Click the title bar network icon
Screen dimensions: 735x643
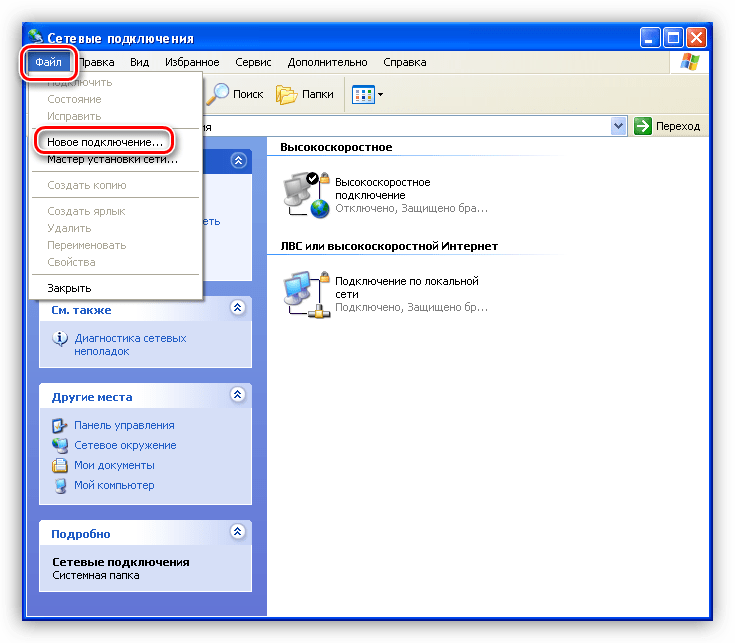coord(35,37)
